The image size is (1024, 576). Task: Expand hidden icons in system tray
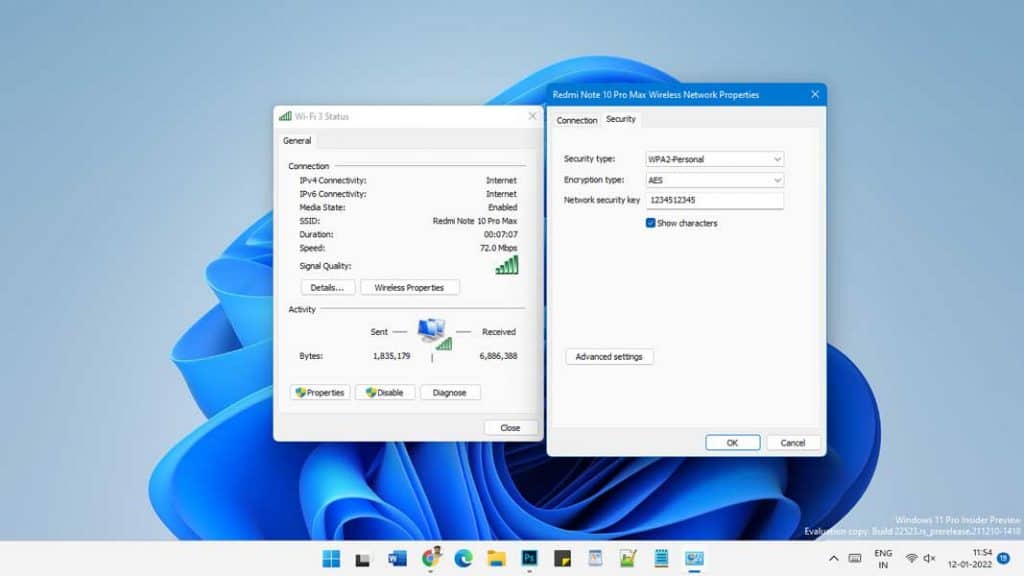[x=834, y=558]
